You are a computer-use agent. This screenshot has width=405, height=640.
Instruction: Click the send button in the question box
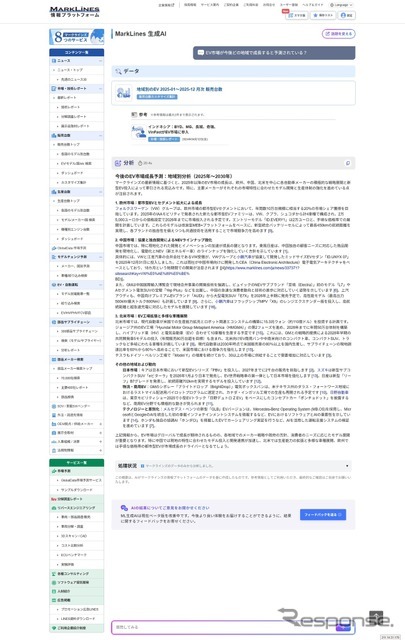click(343, 627)
